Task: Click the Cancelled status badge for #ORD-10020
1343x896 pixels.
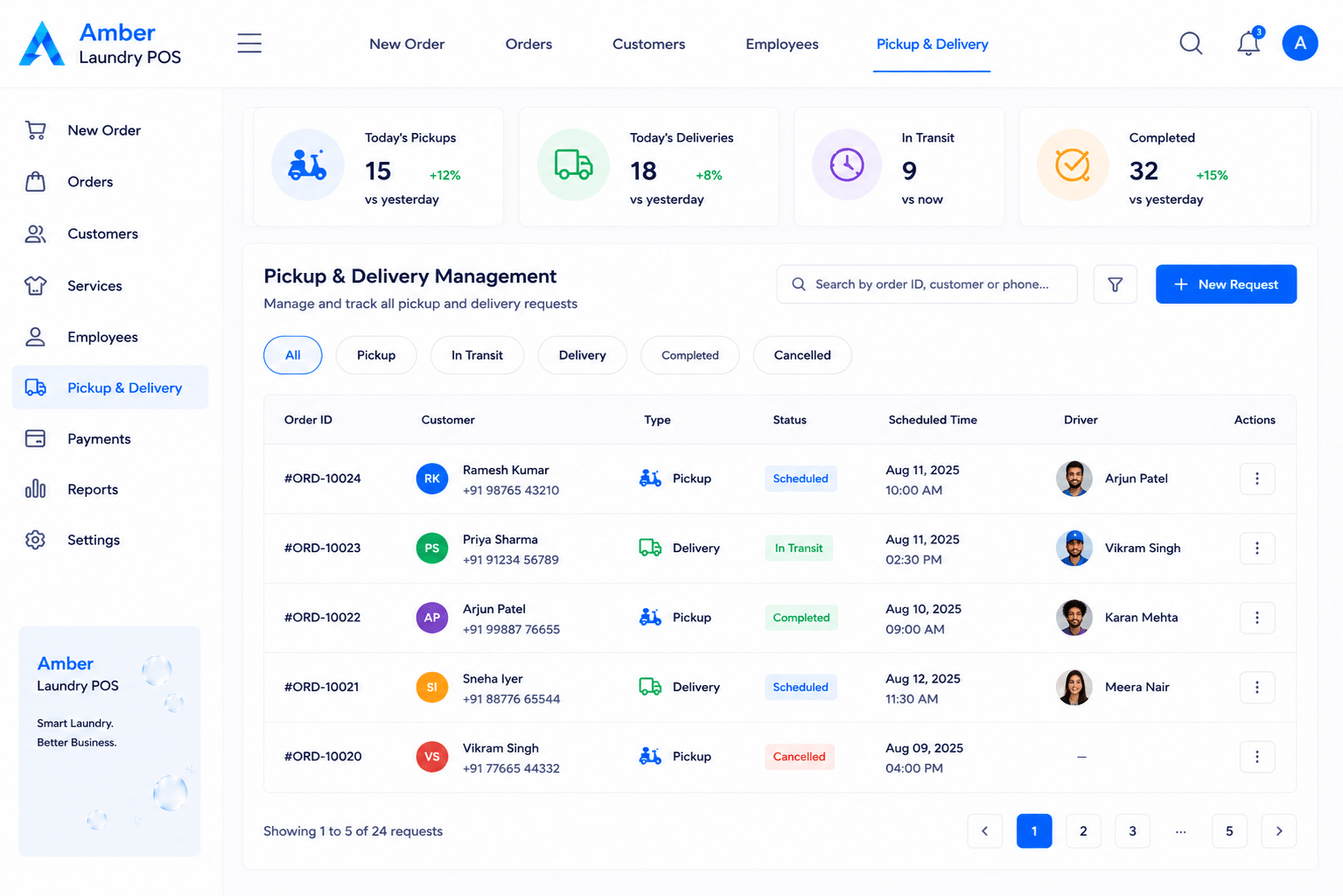Action: [799, 757]
